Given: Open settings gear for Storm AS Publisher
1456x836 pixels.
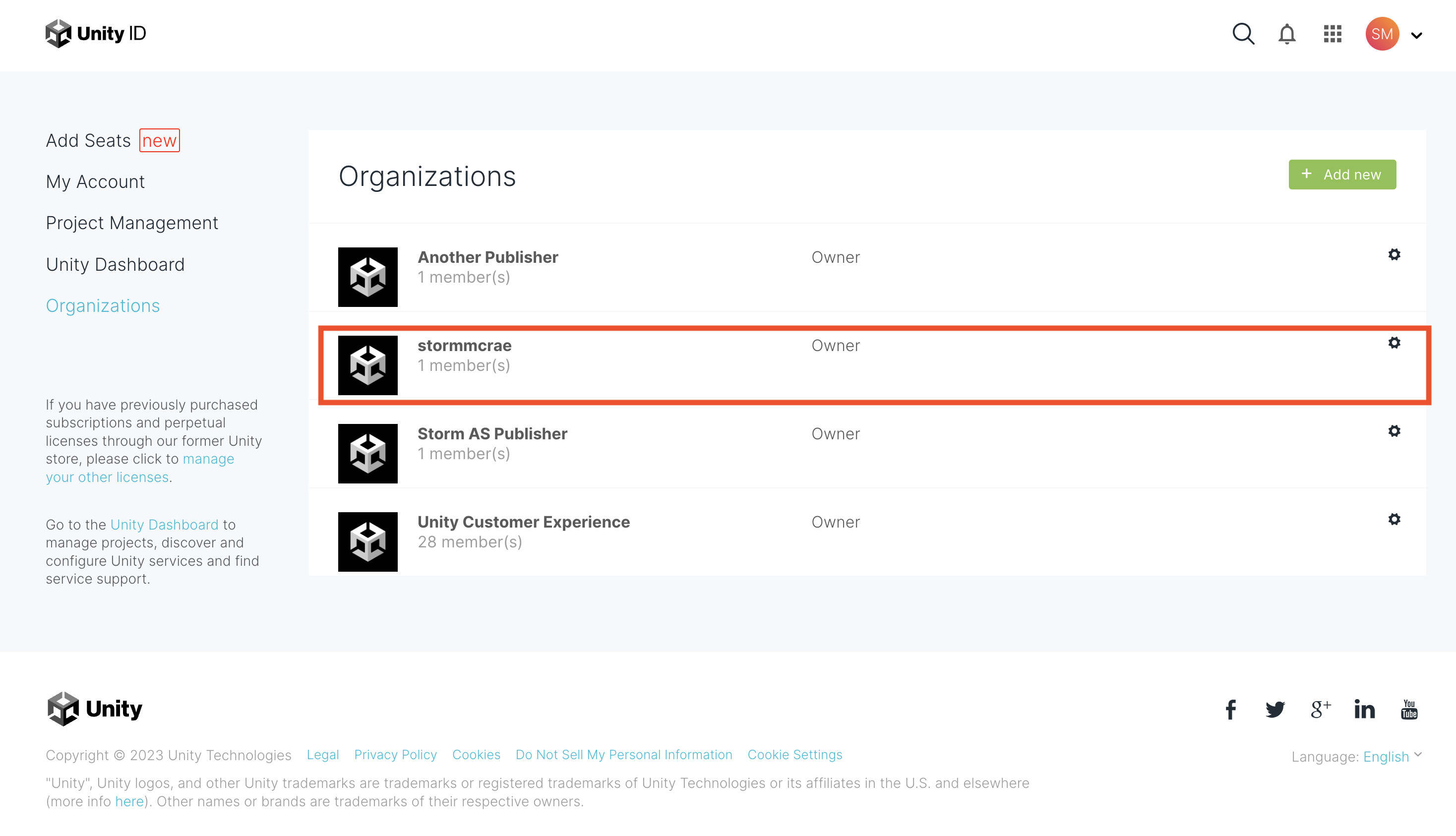Looking at the screenshot, I should (x=1394, y=431).
